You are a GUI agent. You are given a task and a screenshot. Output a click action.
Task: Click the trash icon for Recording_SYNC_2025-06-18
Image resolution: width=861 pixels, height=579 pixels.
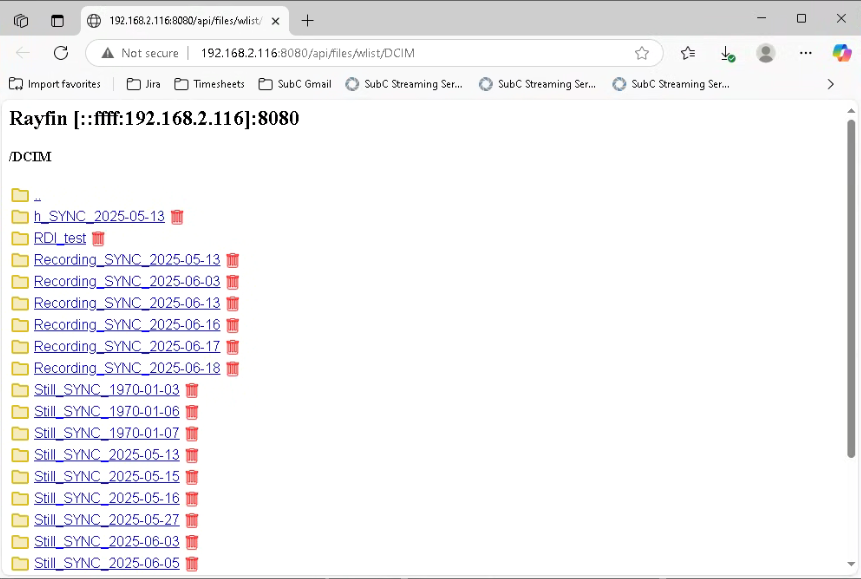[232, 368]
